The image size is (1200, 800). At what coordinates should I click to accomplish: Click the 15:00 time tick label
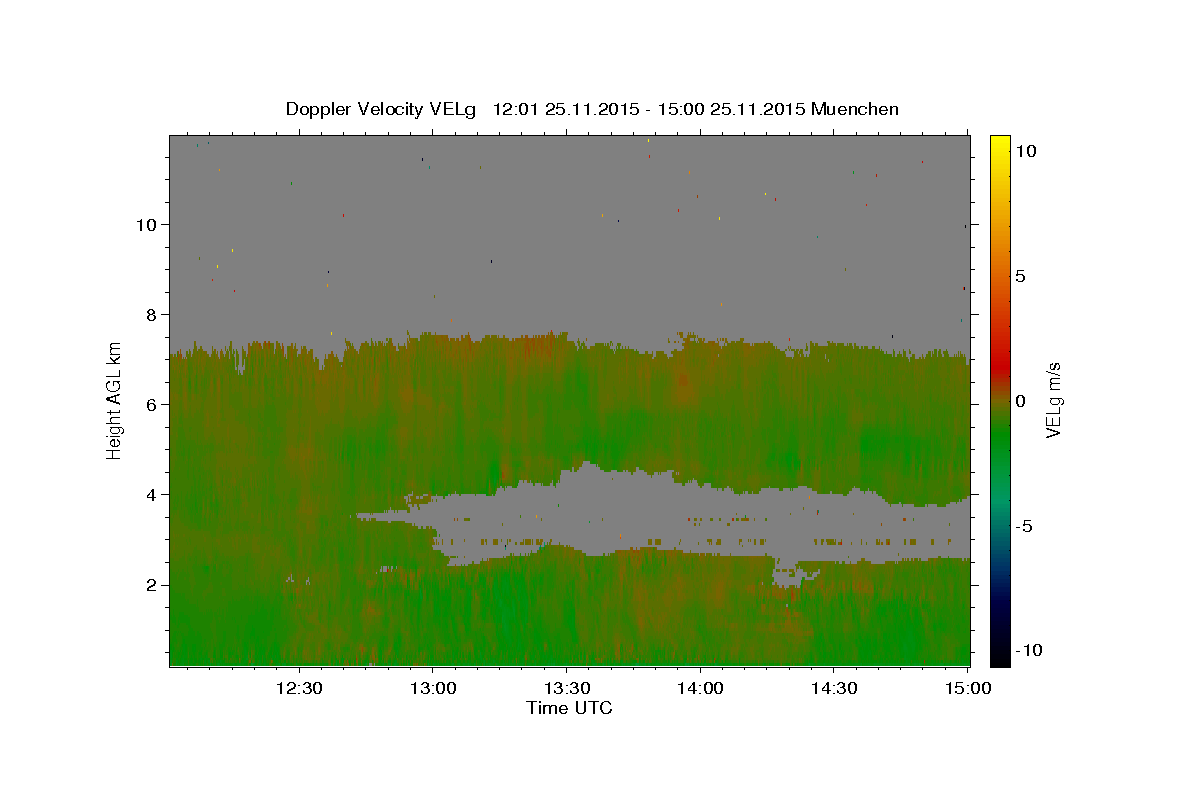pyautogui.click(x=967, y=688)
